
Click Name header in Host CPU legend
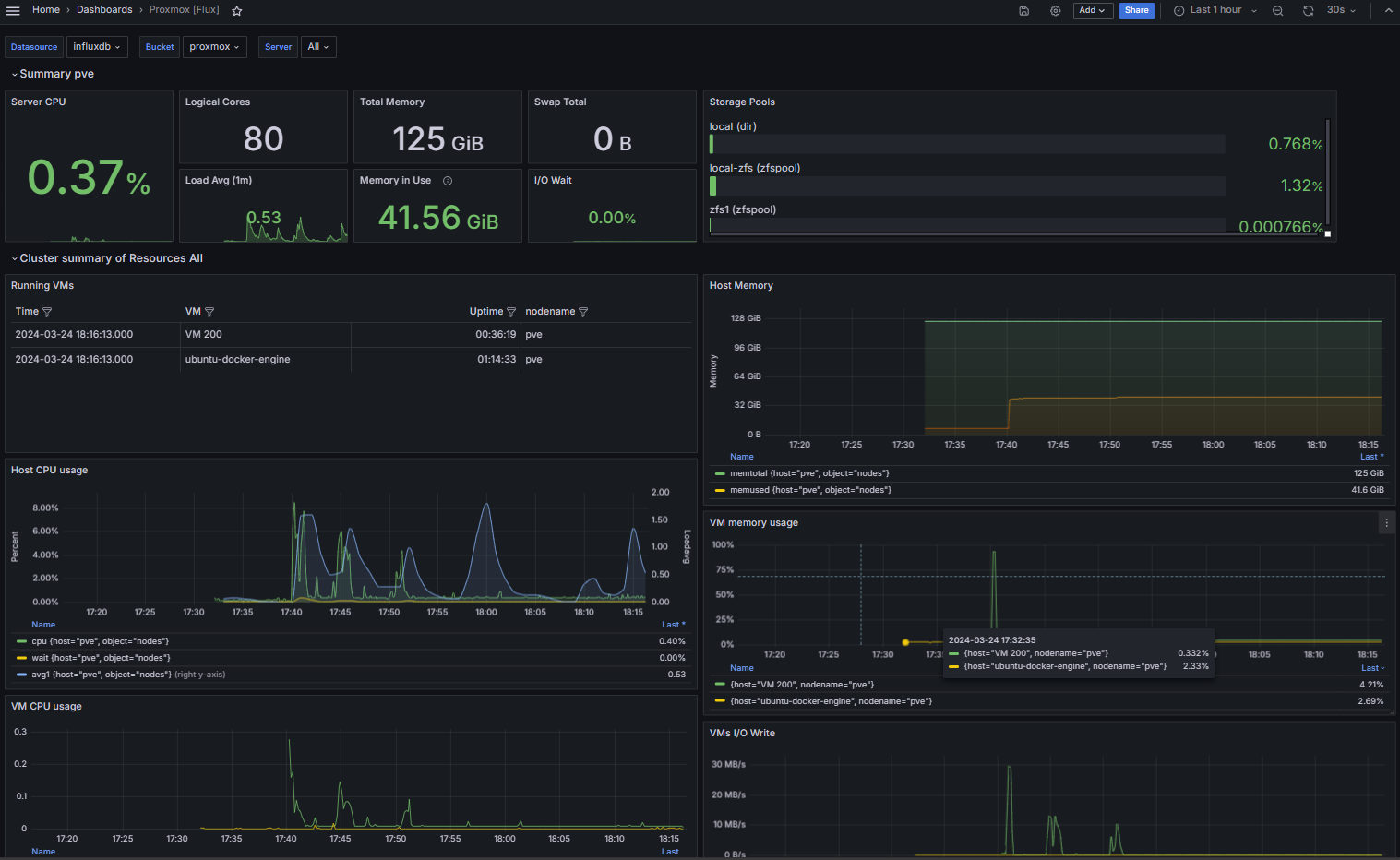(x=43, y=625)
